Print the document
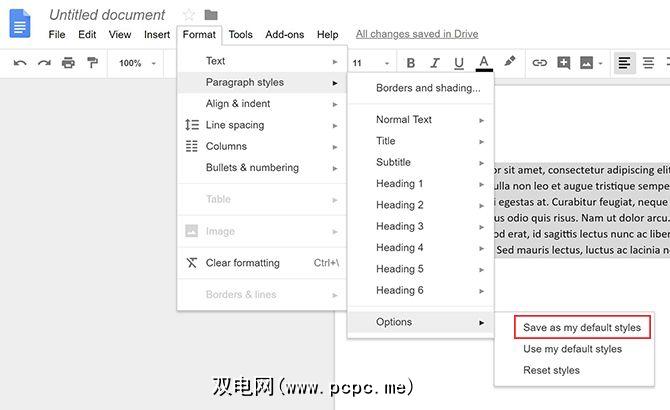Image resolution: width=670 pixels, height=410 pixels. pyautogui.click(x=68, y=63)
